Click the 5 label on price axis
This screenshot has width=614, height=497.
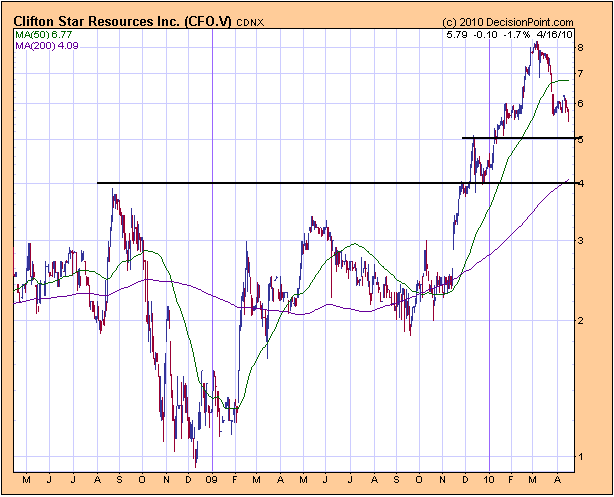[580, 139]
